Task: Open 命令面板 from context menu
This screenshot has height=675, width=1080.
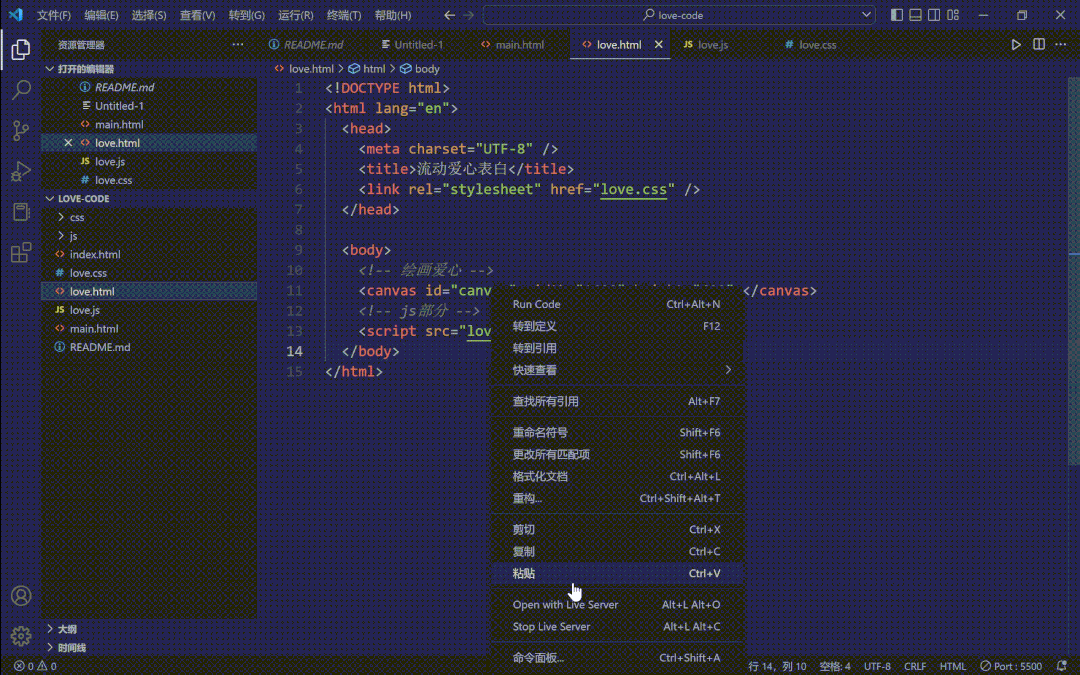Action: click(x=617, y=657)
